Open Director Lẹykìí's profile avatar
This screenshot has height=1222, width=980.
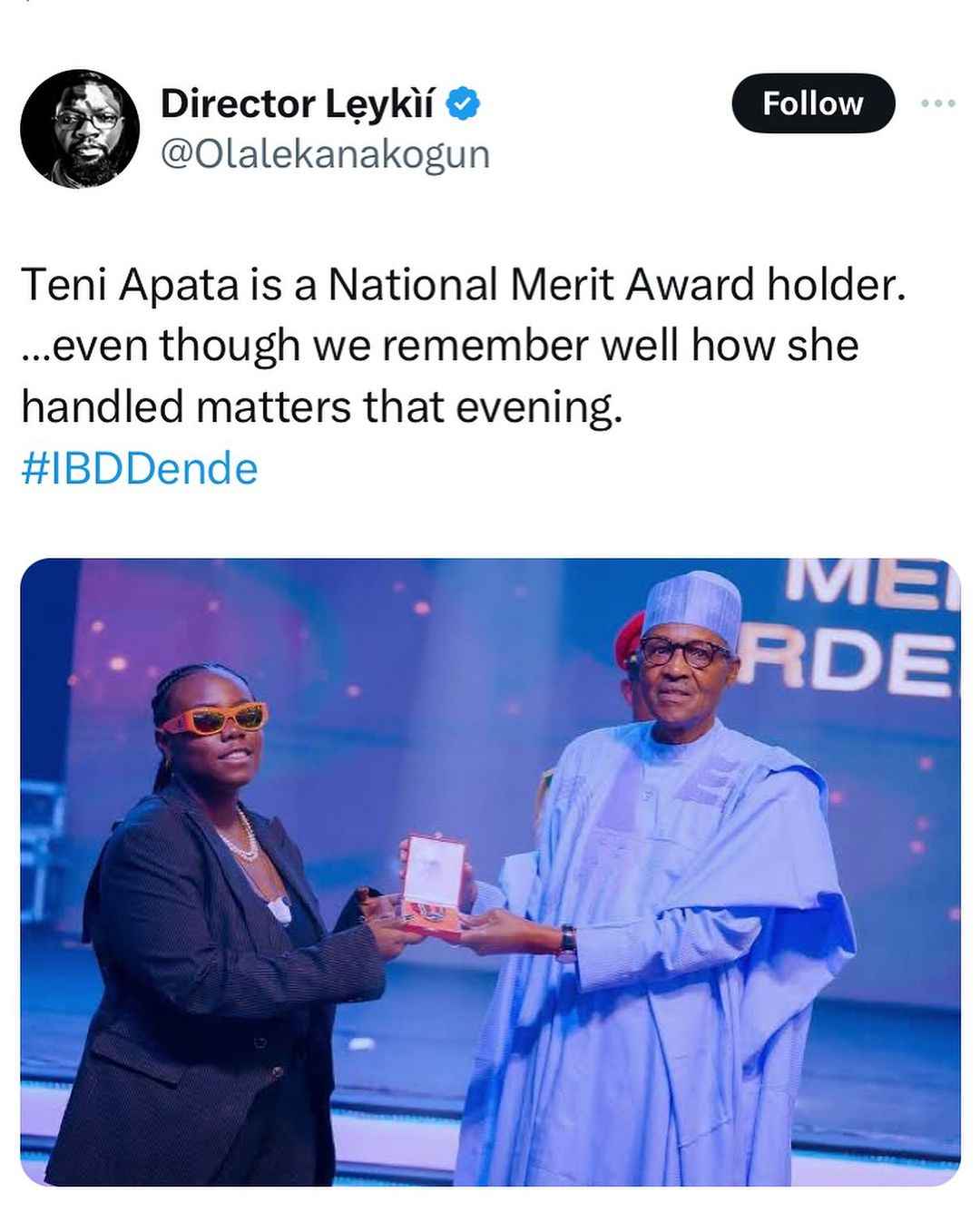point(80,129)
